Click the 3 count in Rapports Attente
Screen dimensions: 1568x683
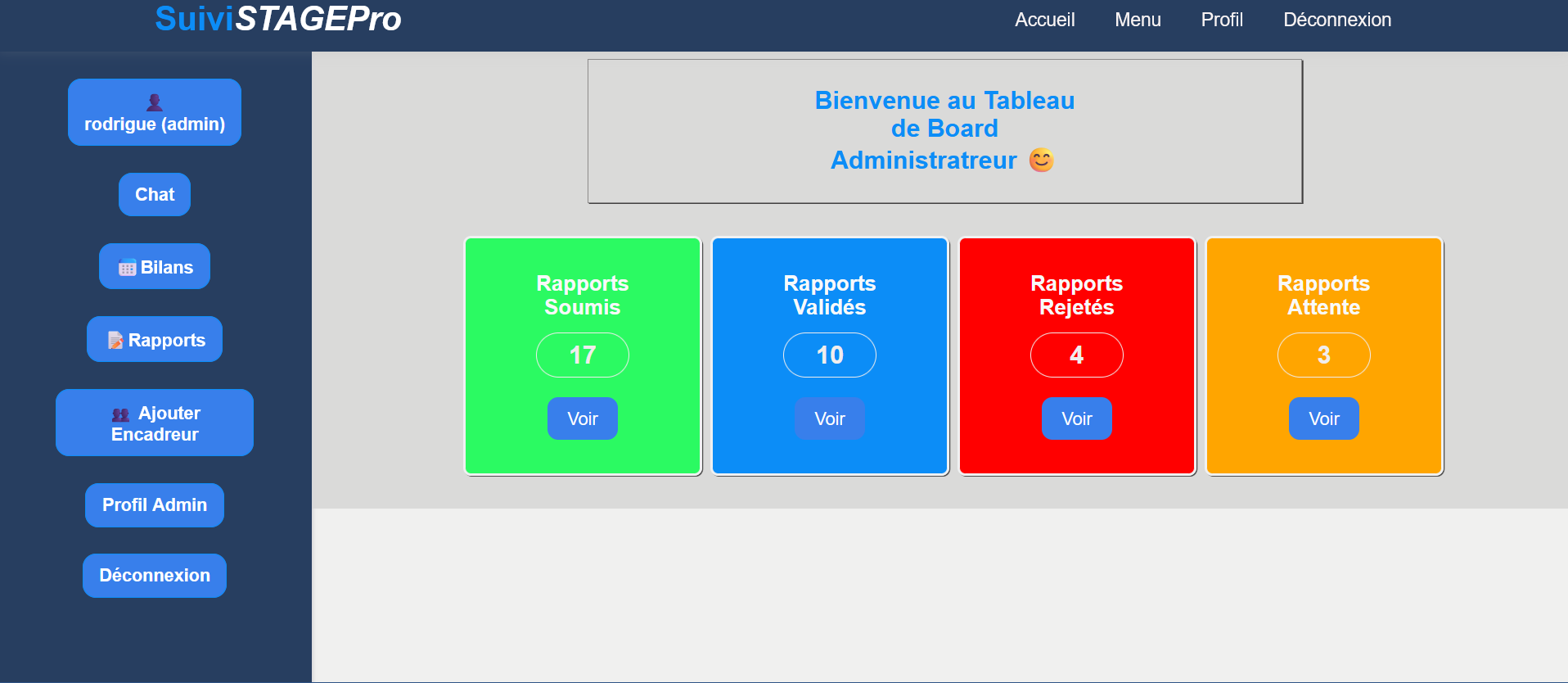[x=1324, y=355]
